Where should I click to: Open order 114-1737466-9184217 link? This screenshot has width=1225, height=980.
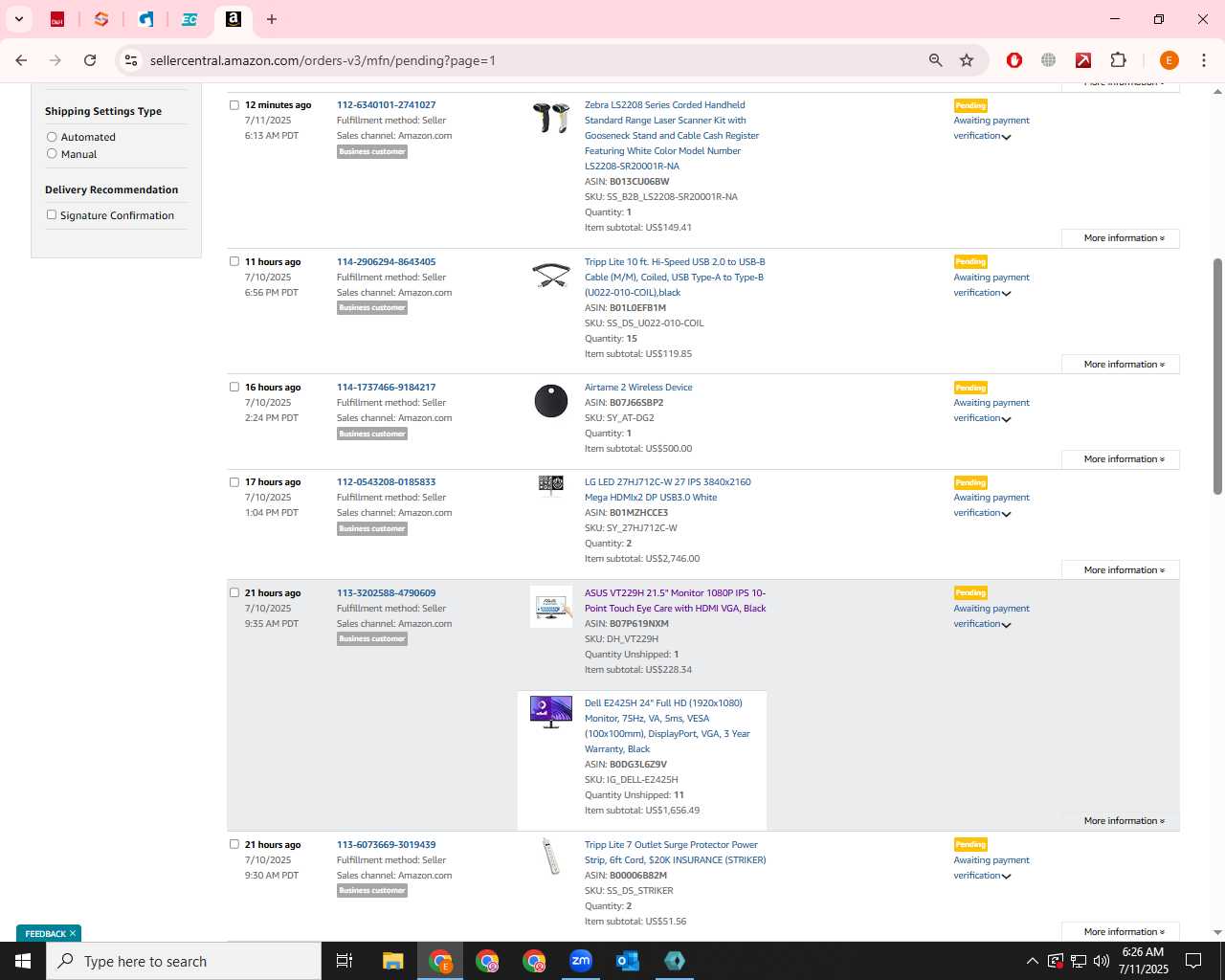(386, 388)
